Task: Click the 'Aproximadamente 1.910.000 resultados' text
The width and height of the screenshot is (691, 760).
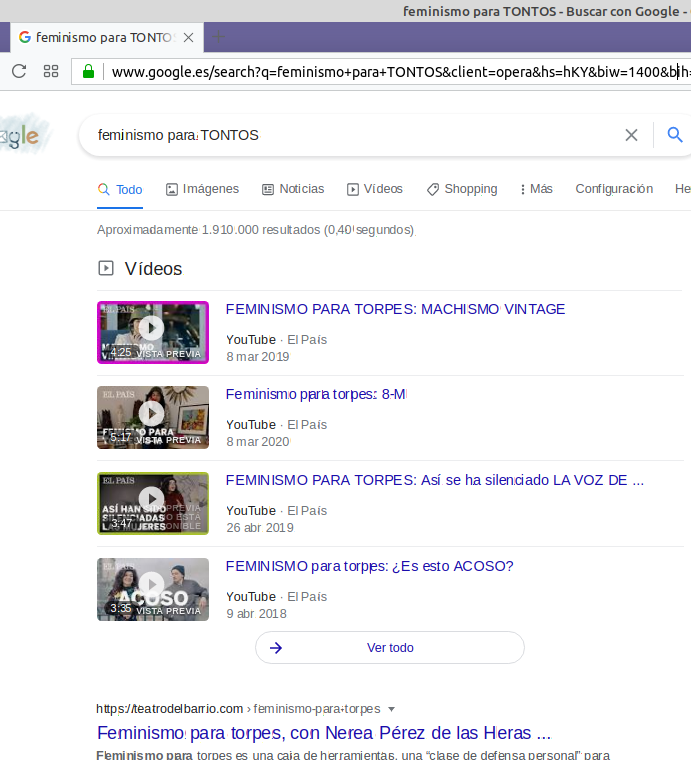Action: [256, 230]
